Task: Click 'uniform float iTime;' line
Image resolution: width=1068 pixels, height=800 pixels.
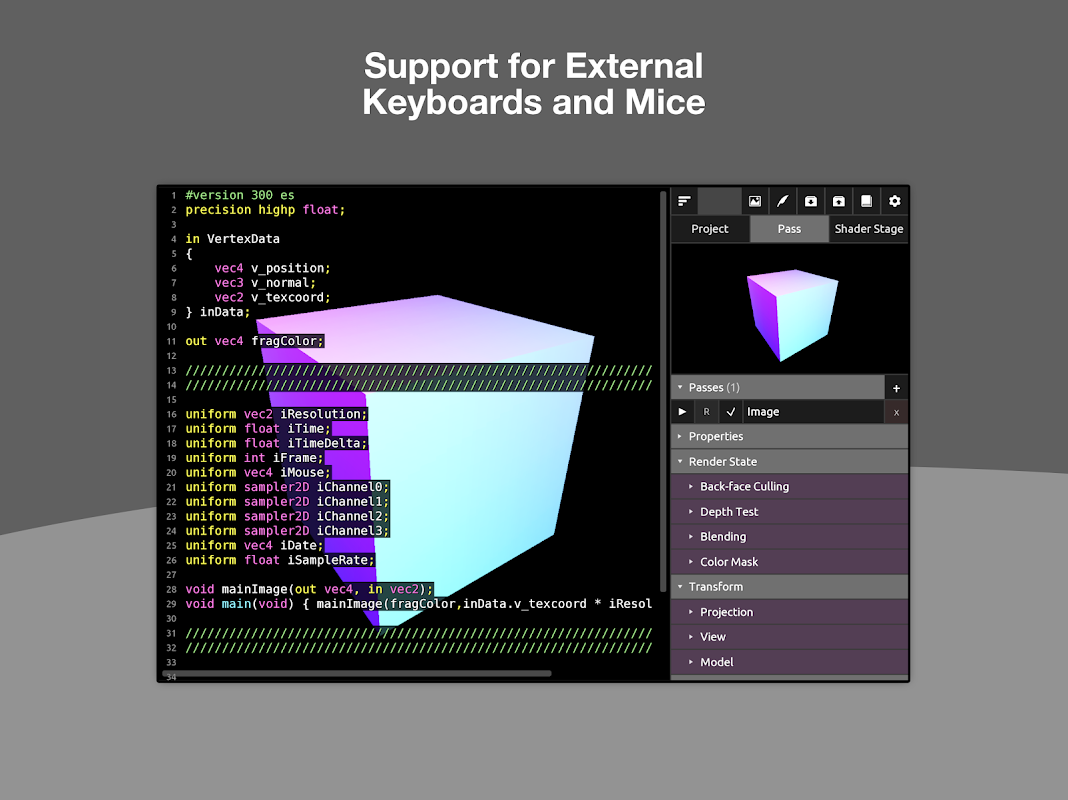Action: click(258, 429)
